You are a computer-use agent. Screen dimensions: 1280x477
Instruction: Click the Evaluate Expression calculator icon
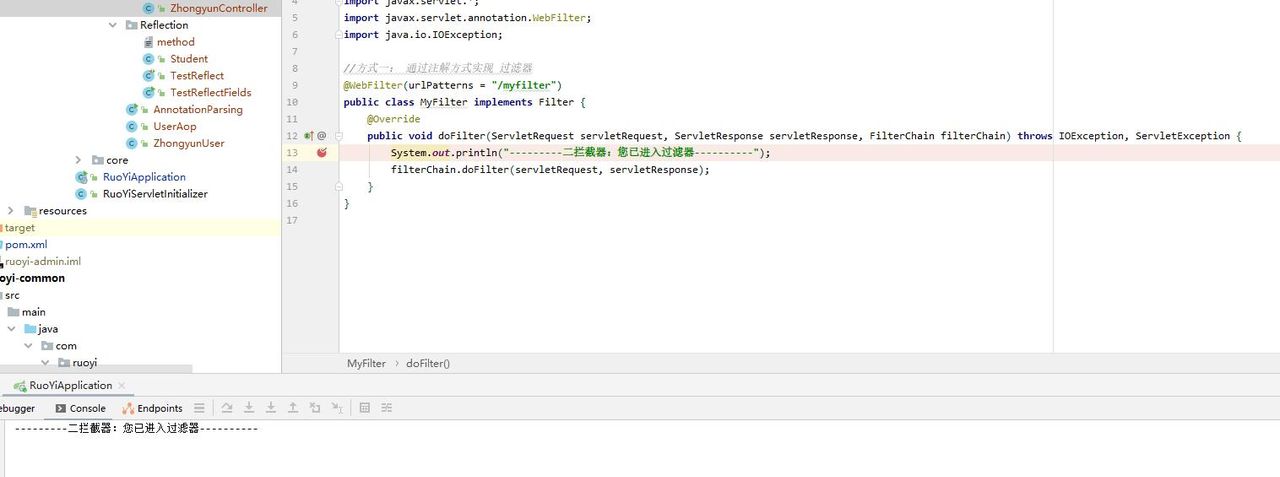(x=364, y=408)
